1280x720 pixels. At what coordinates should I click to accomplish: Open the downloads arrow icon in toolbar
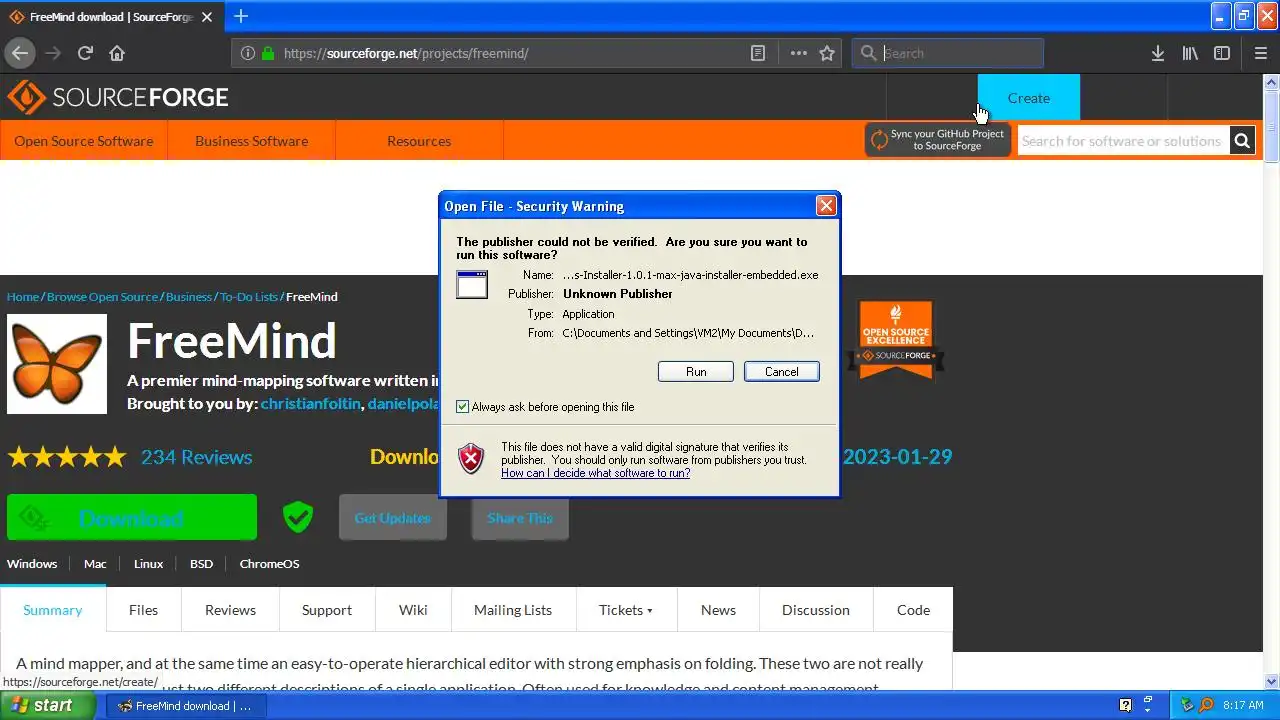(x=1157, y=53)
